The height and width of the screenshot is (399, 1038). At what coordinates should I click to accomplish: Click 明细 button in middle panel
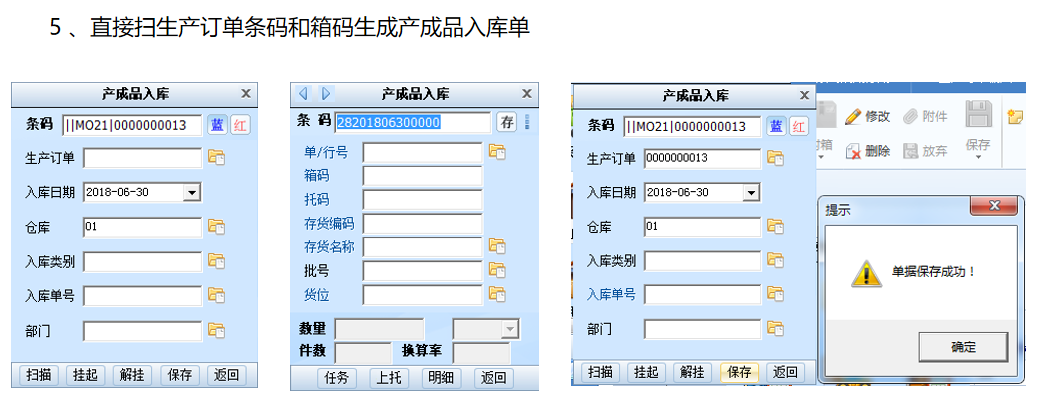[x=442, y=378]
